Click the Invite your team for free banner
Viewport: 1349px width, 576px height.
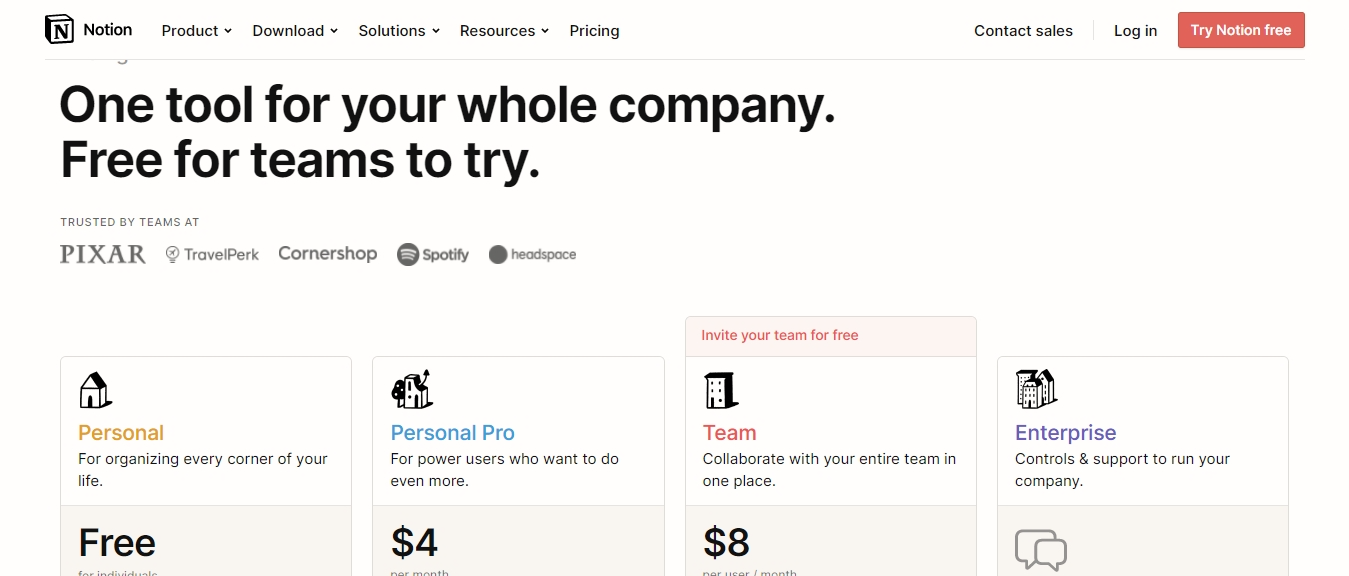831,336
